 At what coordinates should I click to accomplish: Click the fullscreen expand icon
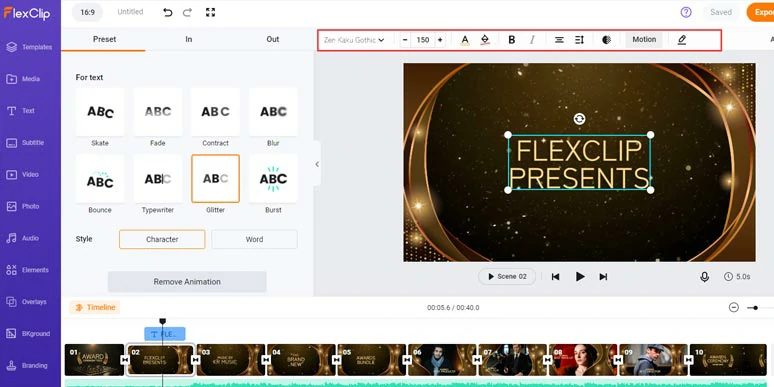click(210, 12)
